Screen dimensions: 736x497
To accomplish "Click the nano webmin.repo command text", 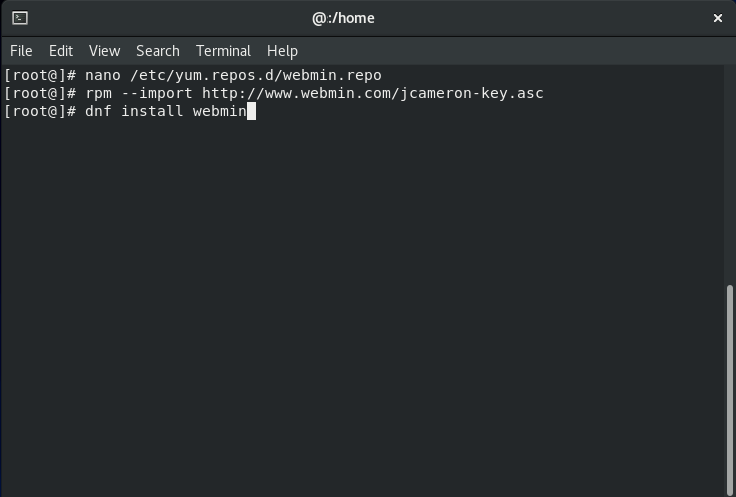I will coord(233,75).
